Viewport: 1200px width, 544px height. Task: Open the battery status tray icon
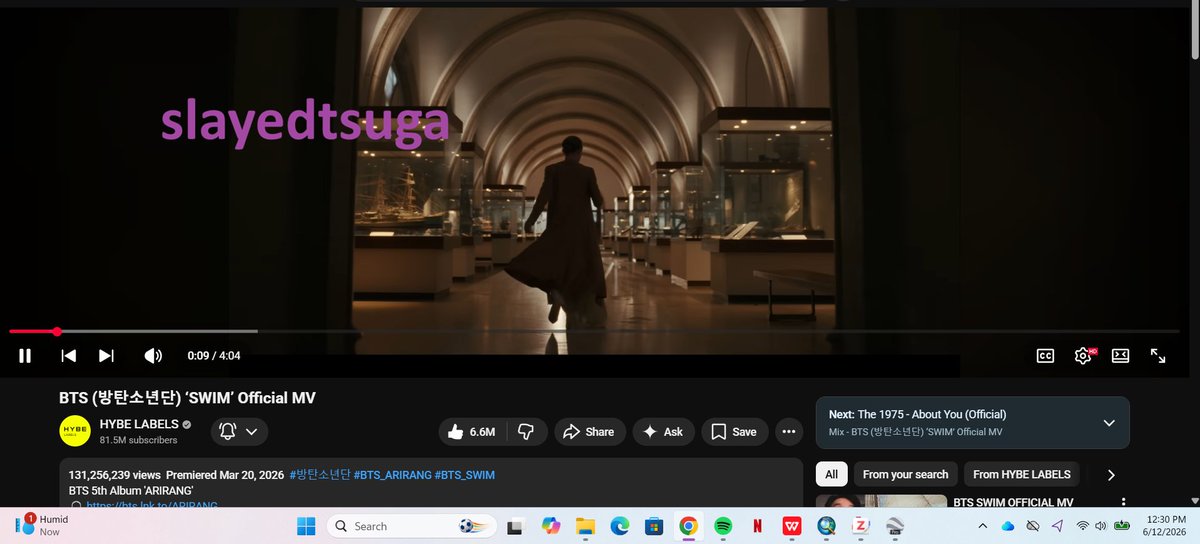click(x=1123, y=526)
